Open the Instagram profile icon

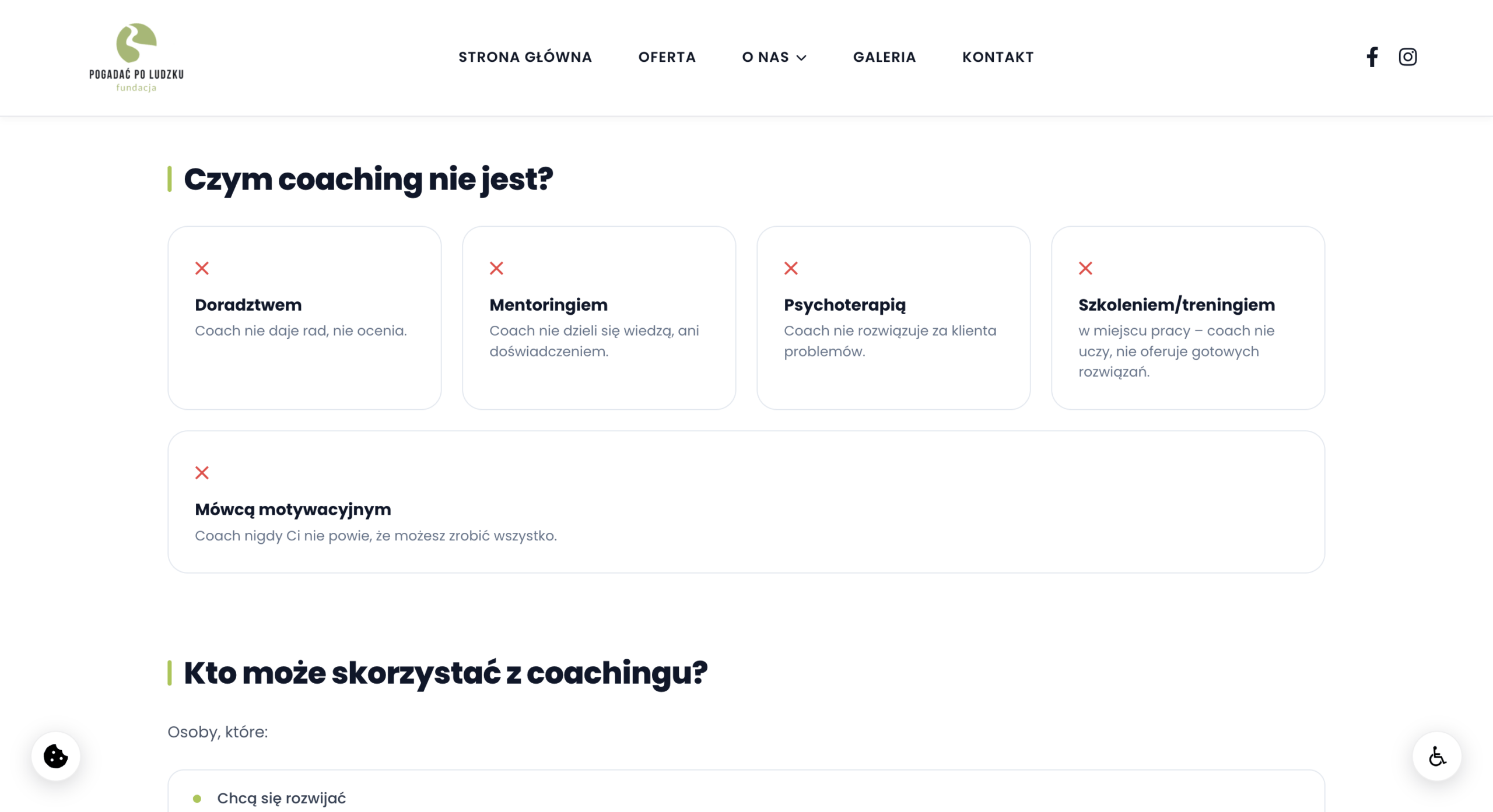point(1407,57)
